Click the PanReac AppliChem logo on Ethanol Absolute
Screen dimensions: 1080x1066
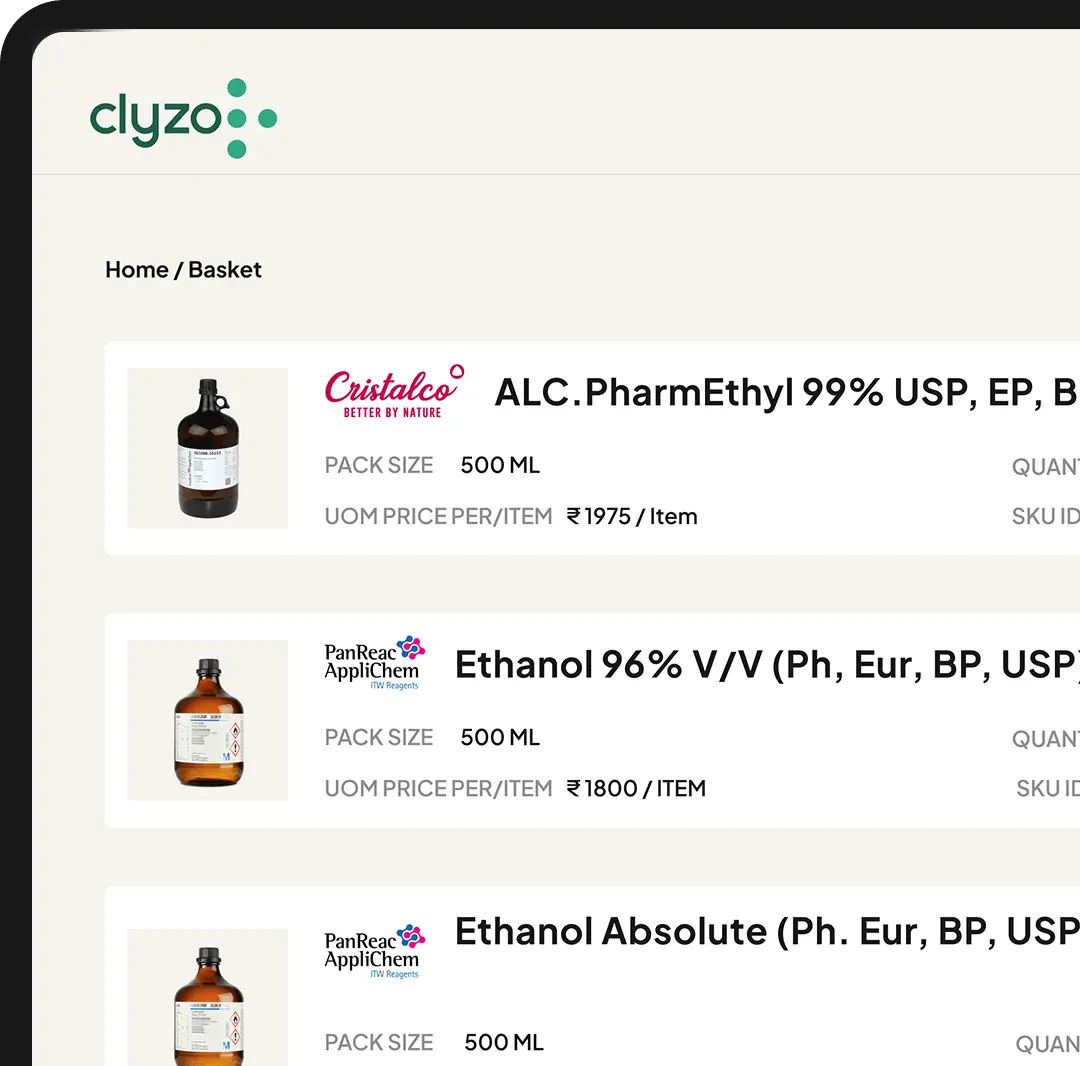(375, 952)
